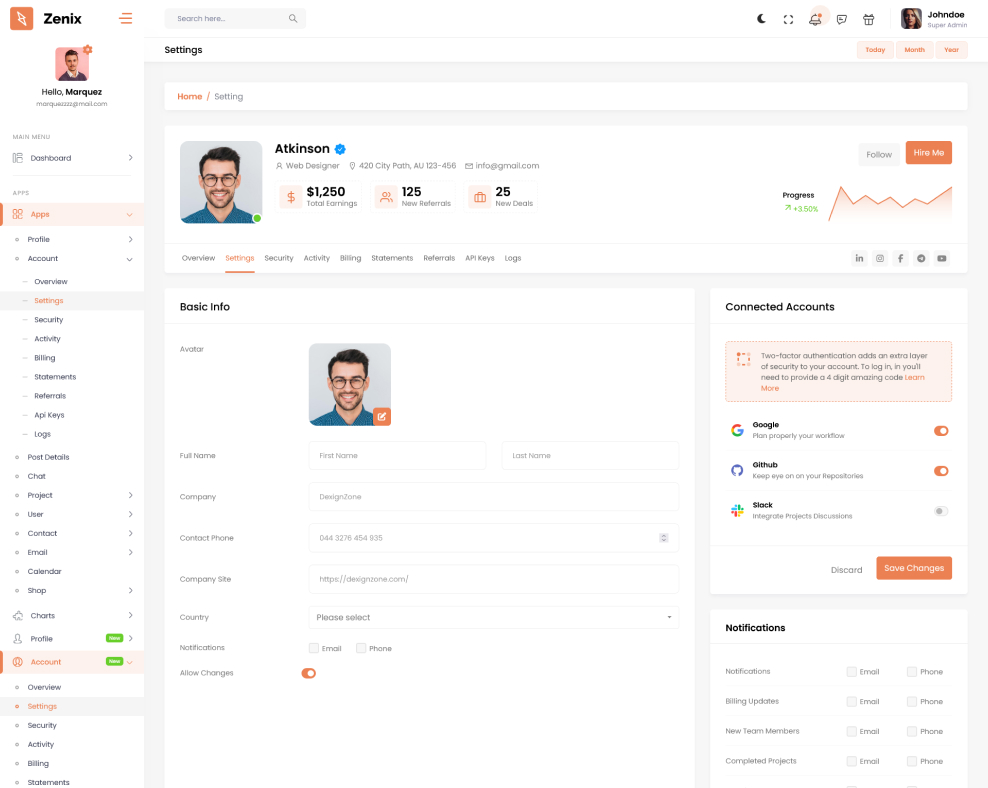Open the Country select dropdown
This screenshot has height=788, width=988.
493,618
